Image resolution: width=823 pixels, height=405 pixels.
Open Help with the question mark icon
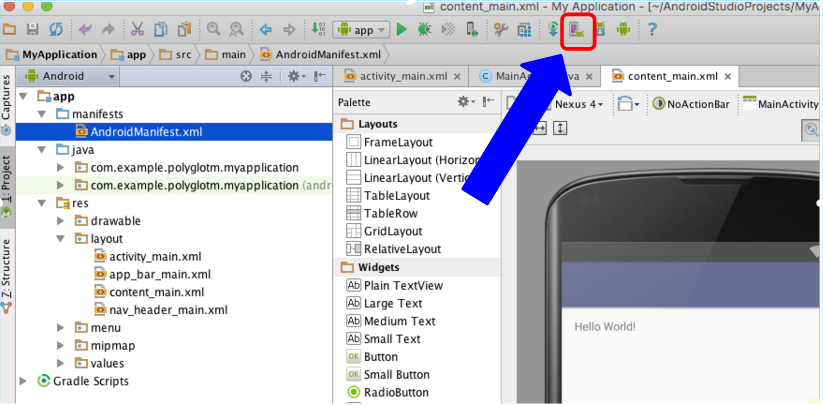pyautogui.click(x=651, y=29)
